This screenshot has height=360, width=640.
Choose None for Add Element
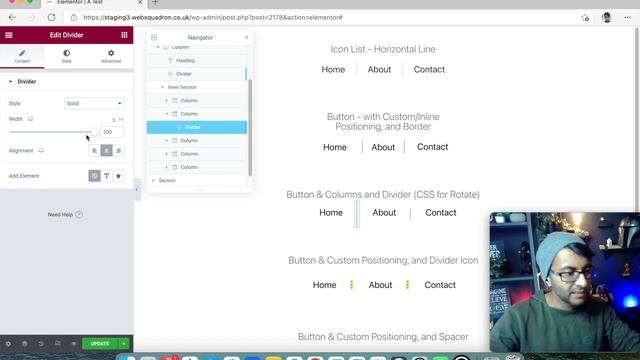(x=94, y=176)
